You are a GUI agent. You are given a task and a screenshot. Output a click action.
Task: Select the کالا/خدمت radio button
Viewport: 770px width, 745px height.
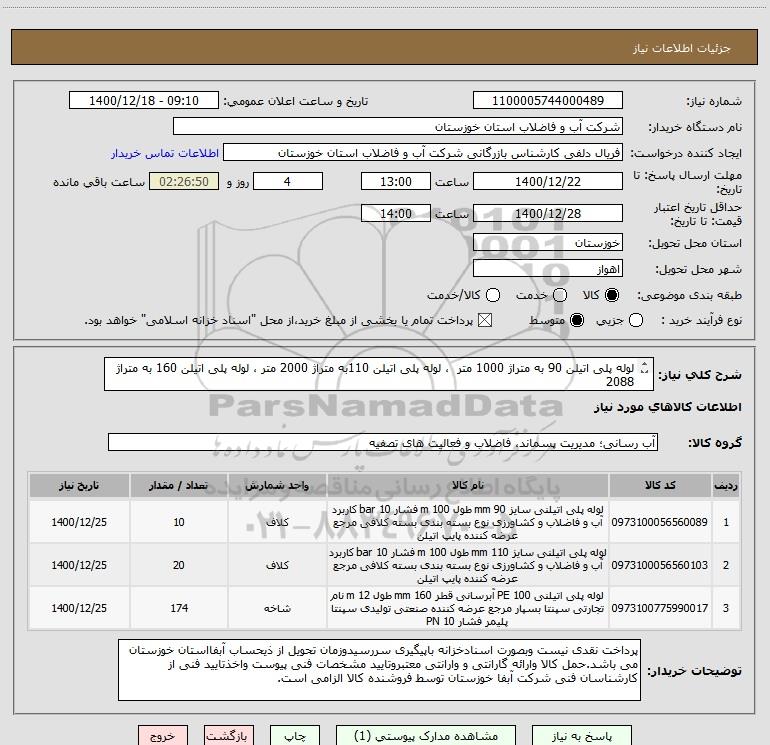493,295
